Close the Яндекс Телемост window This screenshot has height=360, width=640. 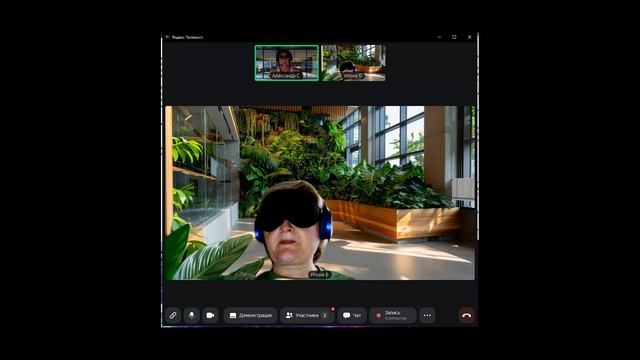pyautogui.click(x=469, y=37)
